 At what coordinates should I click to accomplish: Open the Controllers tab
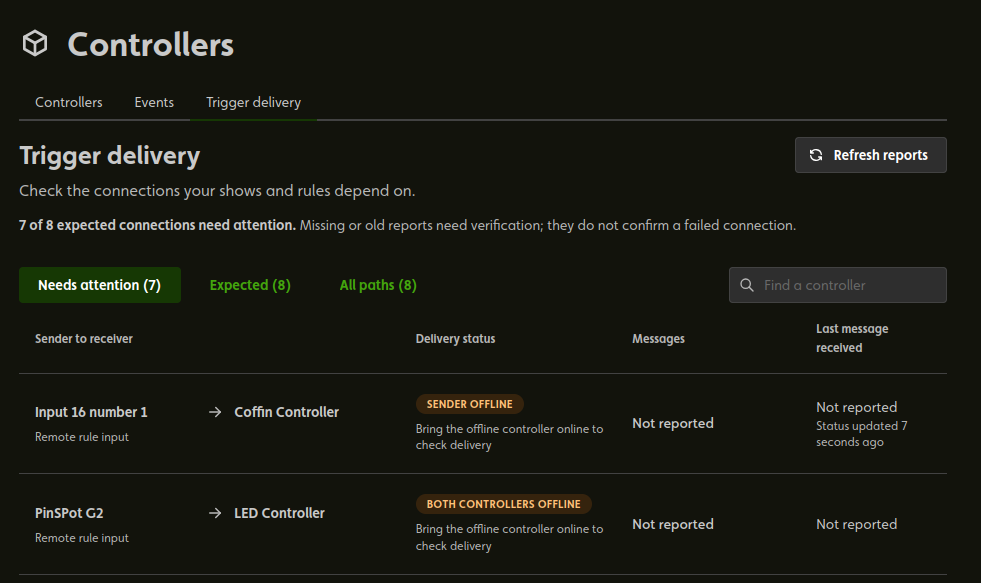pos(69,102)
